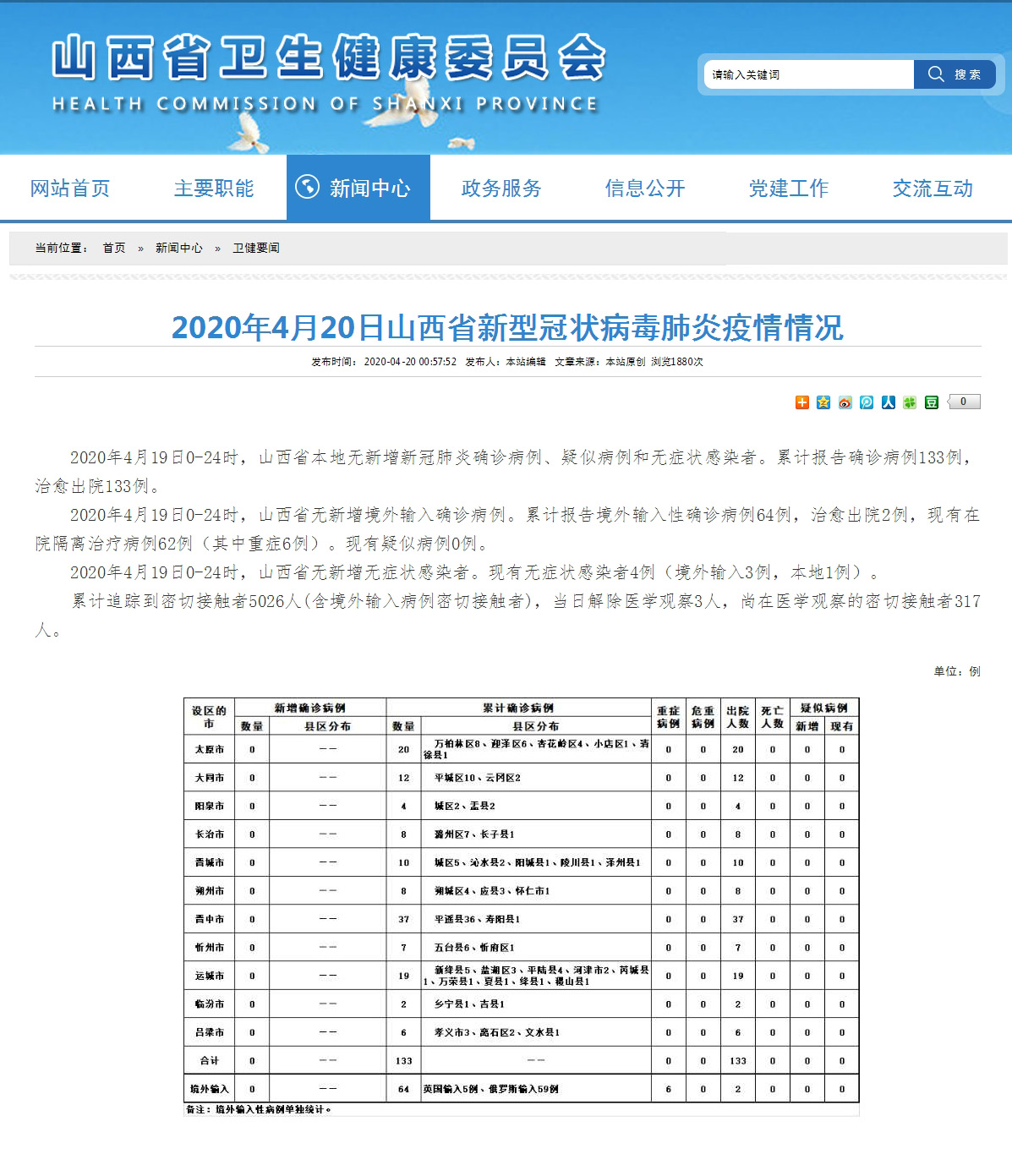Screen dimensions: 1012x1176
Task: Click the 临汾市 row label in table
Action: [x=209, y=1004]
